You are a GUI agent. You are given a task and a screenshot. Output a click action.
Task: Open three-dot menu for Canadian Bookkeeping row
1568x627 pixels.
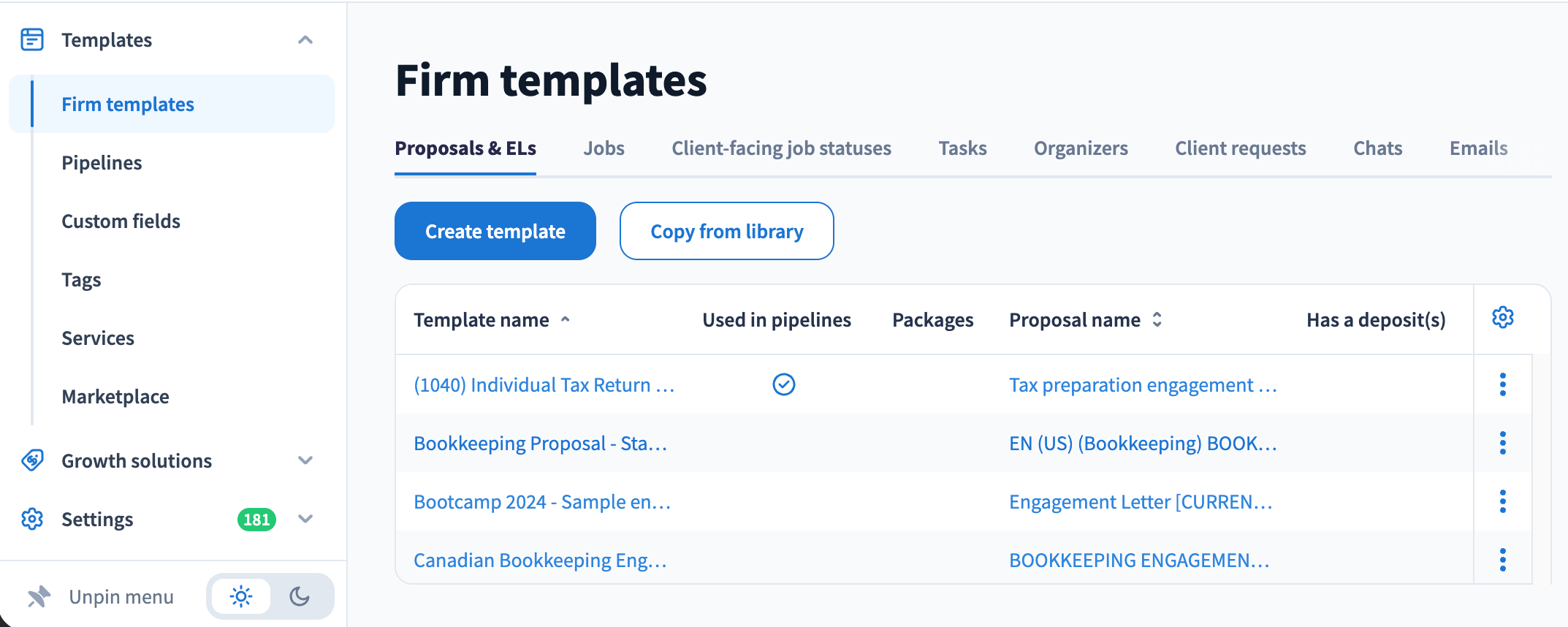pyautogui.click(x=1502, y=560)
